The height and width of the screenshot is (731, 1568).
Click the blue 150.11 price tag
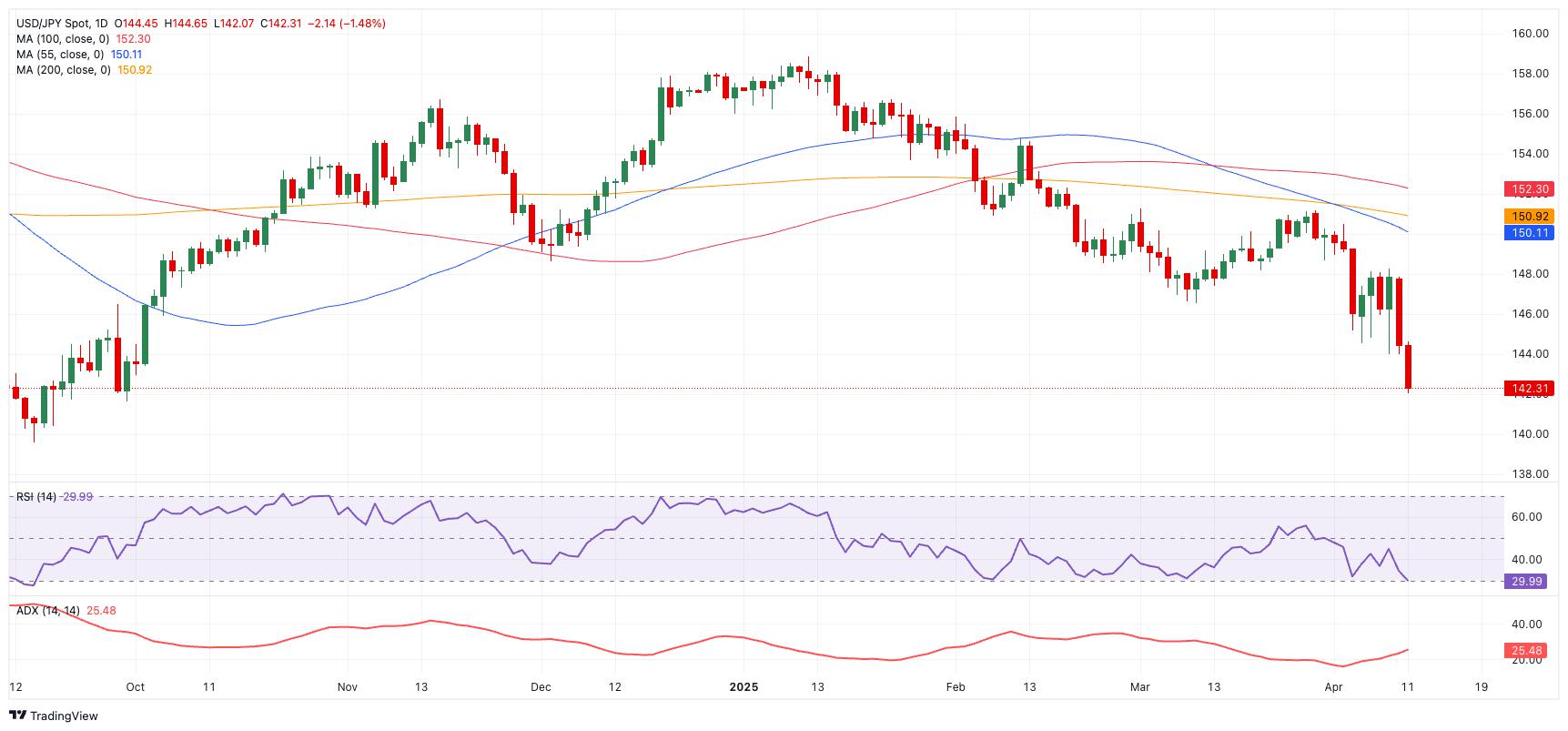(x=1530, y=233)
